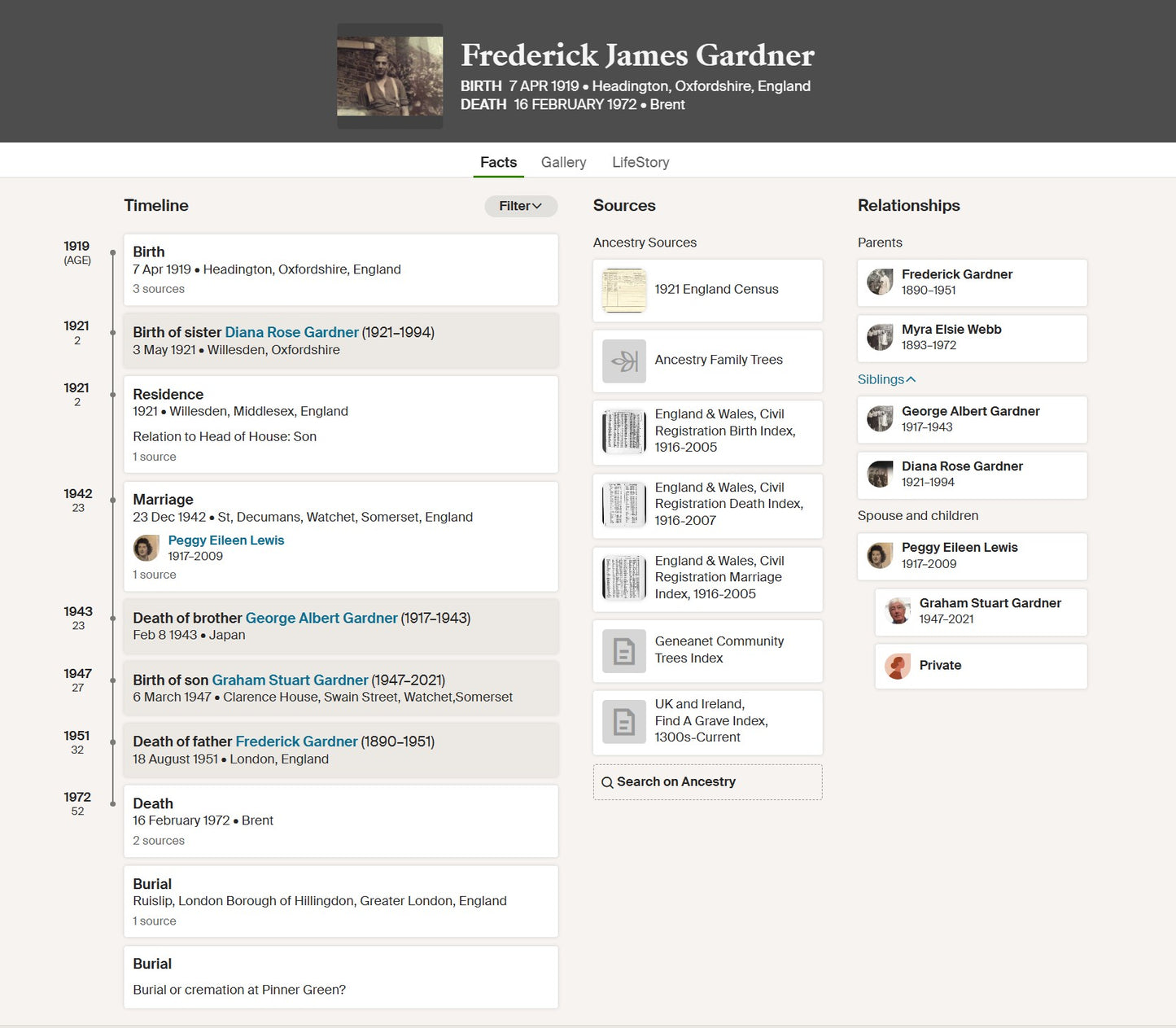This screenshot has width=1176, height=1028.
Task: Open George Albert Gardner link in timeline
Action: pyautogui.click(x=321, y=618)
